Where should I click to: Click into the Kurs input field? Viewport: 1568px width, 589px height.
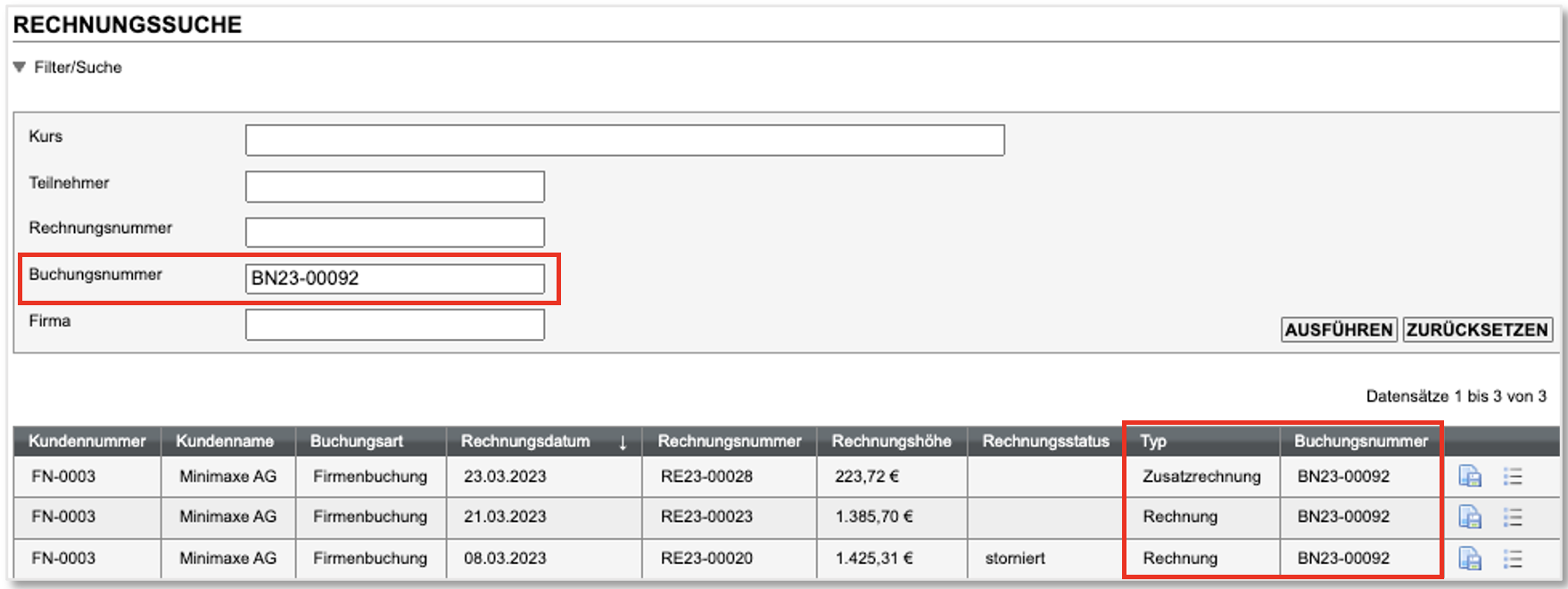624,140
